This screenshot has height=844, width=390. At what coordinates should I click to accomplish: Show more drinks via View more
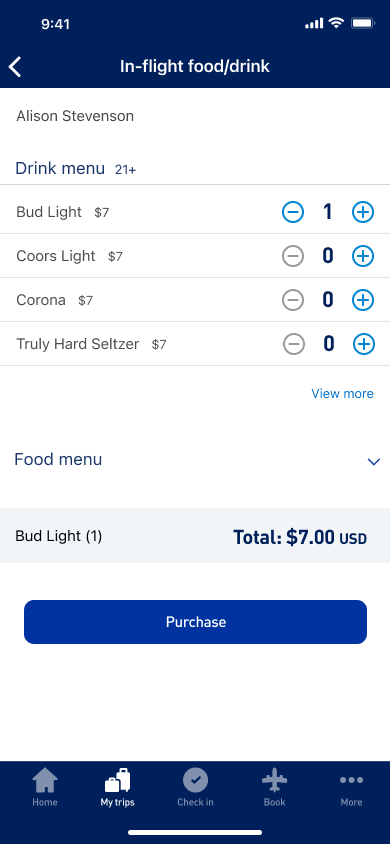342,393
